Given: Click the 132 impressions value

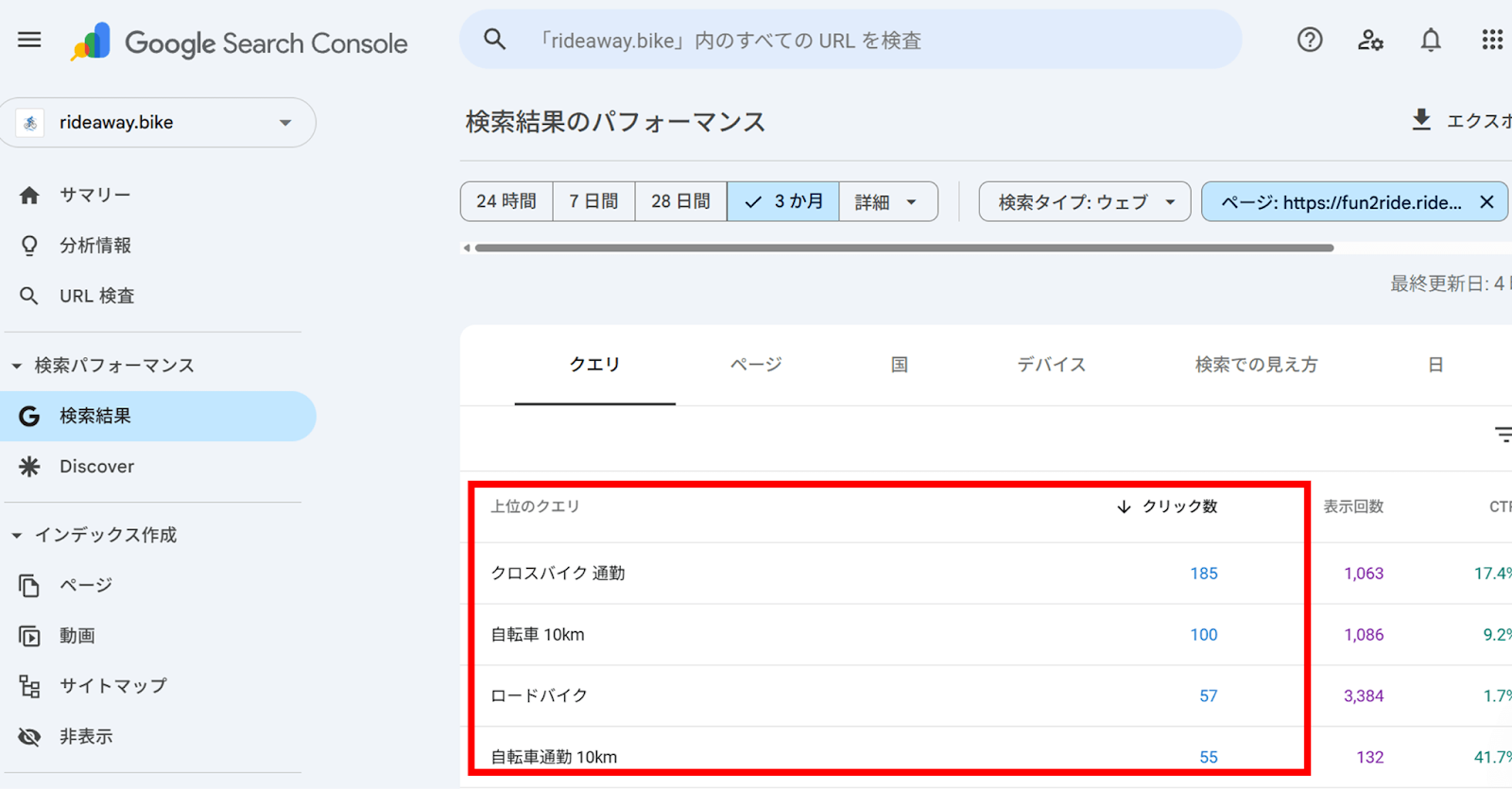Looking at the screenshot, I should point(1370,757).
